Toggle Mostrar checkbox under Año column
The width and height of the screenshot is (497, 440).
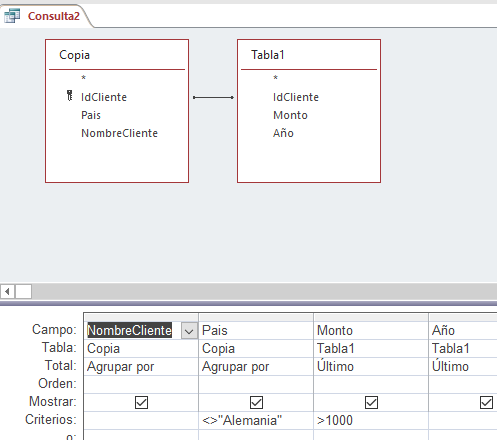point(486,402)
